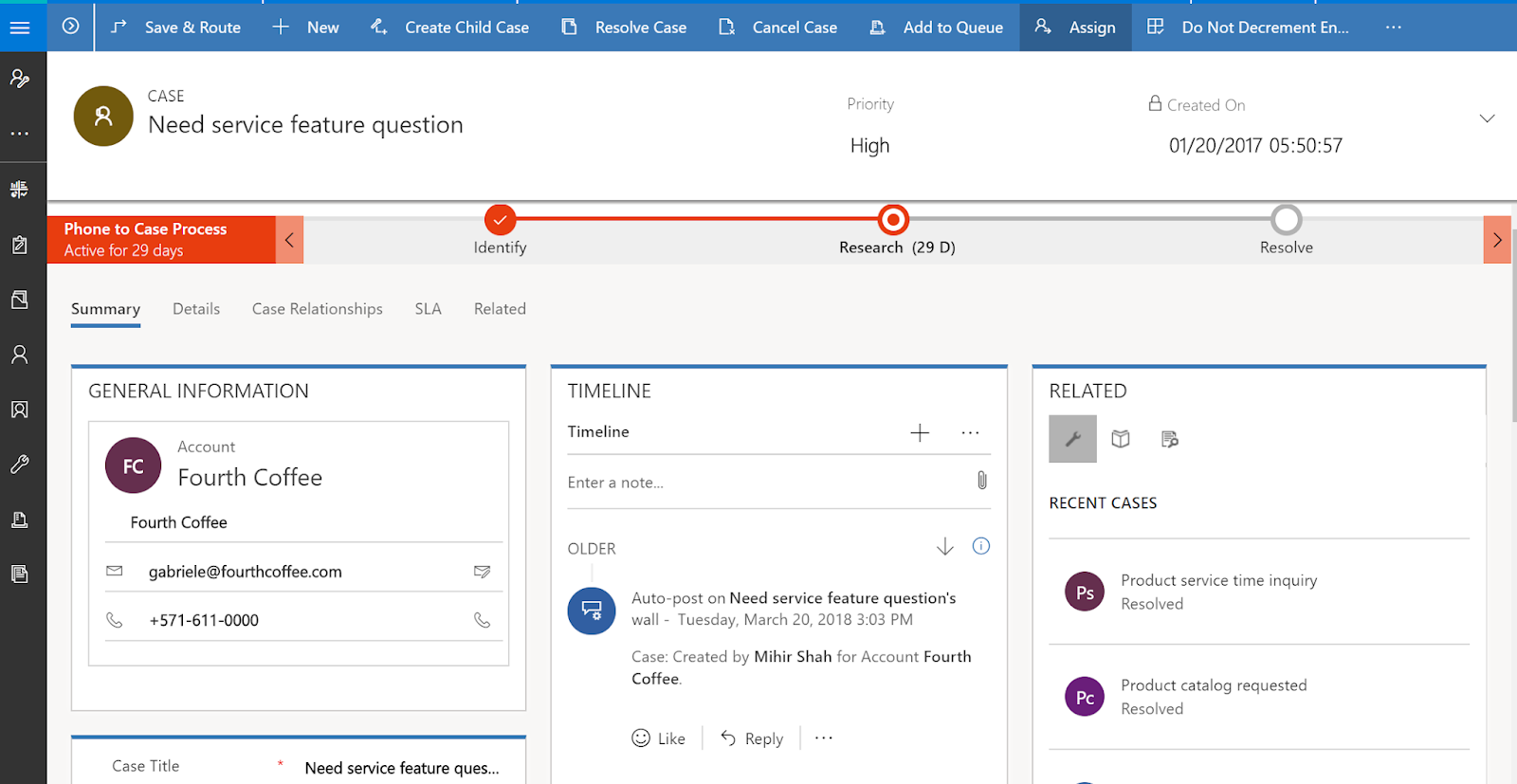Add a new timeline activity with plus icon
The height and width of the screenshot is (784, 1517).
pyautogui.click(x=919, y=433)
